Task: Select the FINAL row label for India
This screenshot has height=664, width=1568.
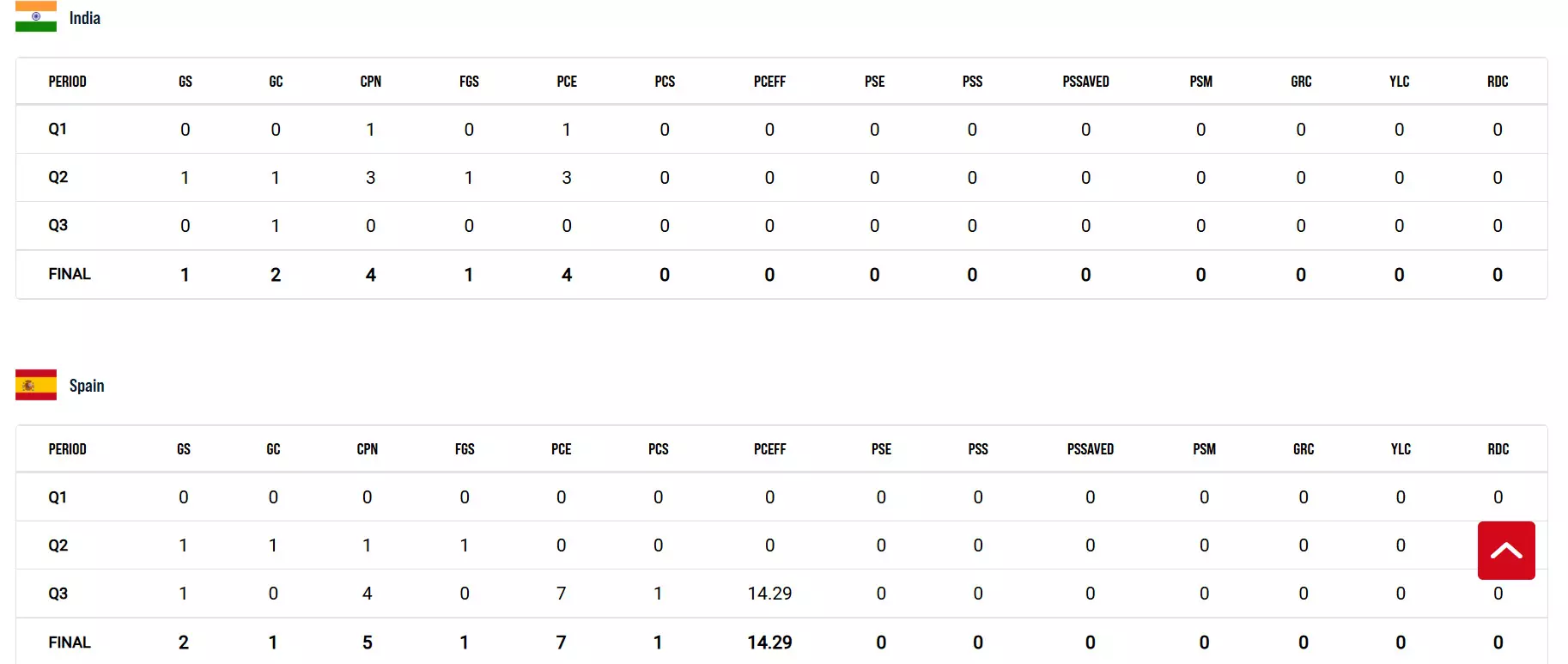Action: [70, 274]
